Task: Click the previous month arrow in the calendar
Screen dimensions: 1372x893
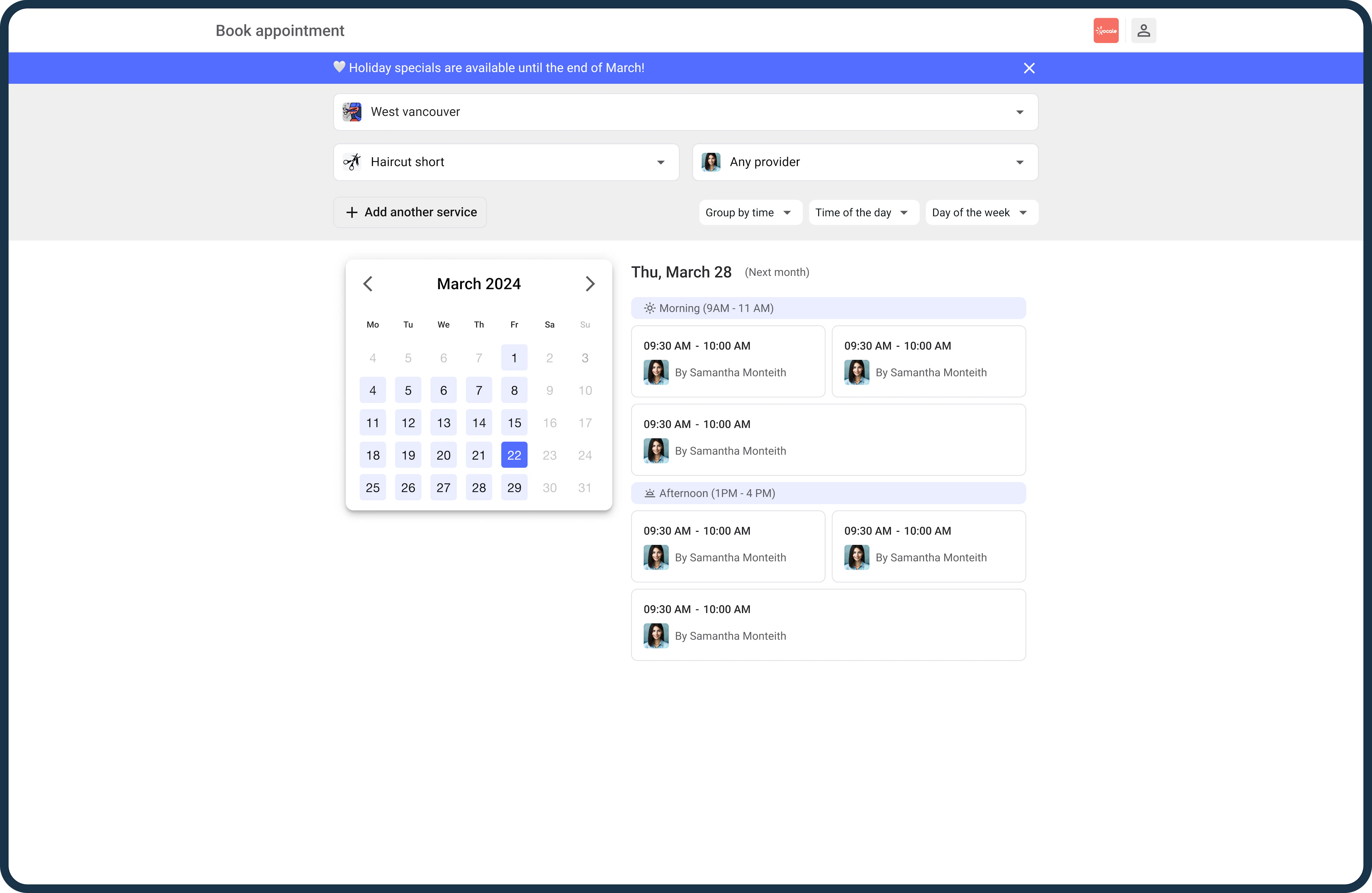Action: (x=368, y=283)
